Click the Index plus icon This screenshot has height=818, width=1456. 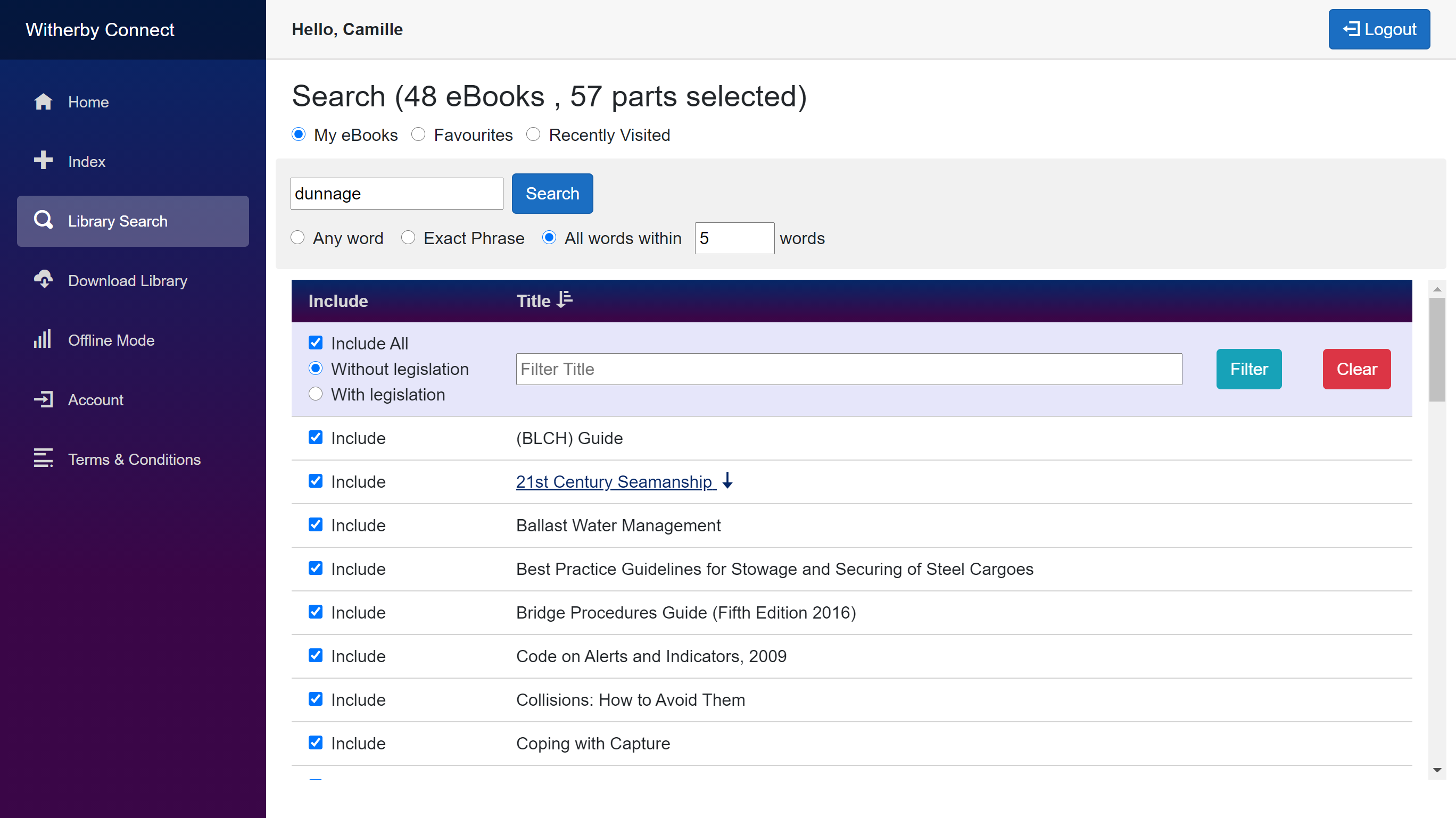pyautogui.click(x=43, y=161)
